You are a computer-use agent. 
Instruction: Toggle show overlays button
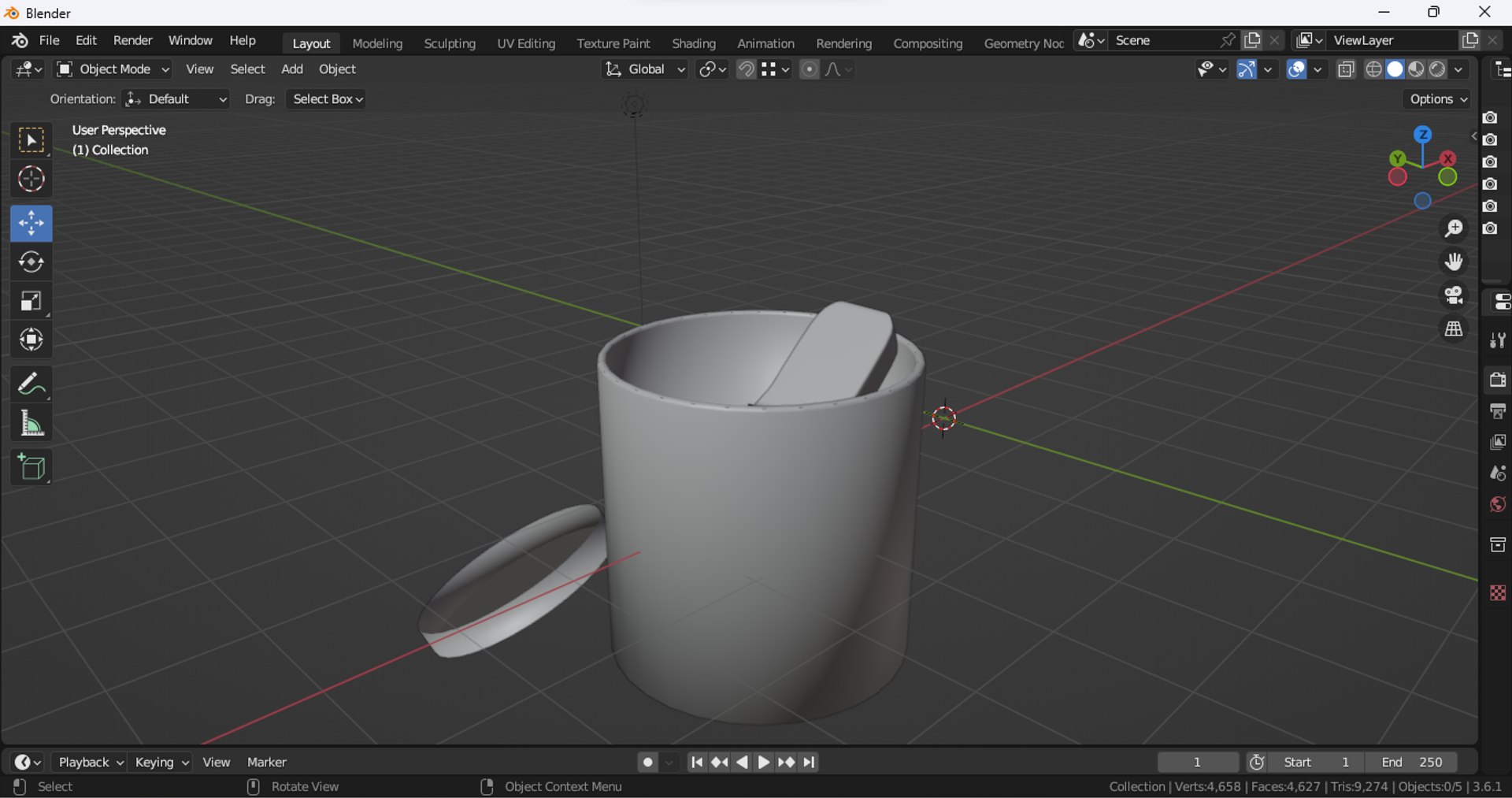(1296, 69)
